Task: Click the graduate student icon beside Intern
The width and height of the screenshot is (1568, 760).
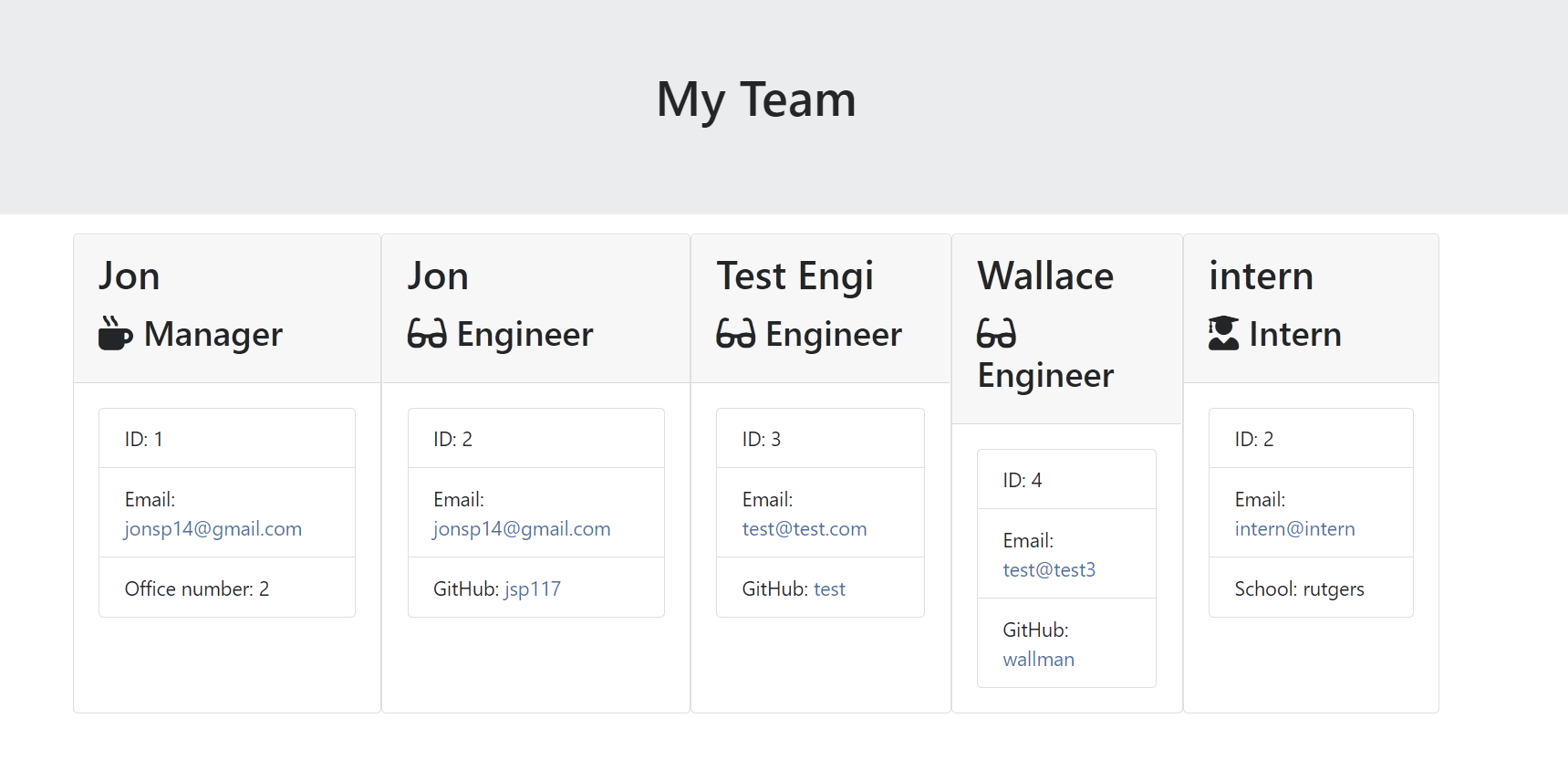Action: click(1224, 334)
